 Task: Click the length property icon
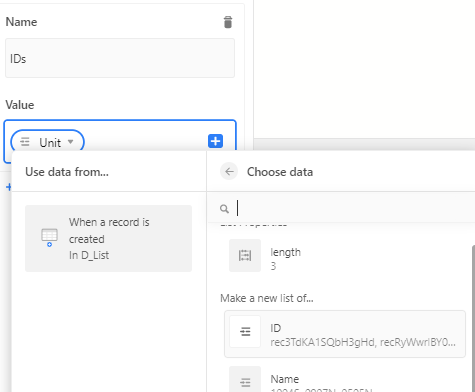pyautogui.click(x=245, y=255)
